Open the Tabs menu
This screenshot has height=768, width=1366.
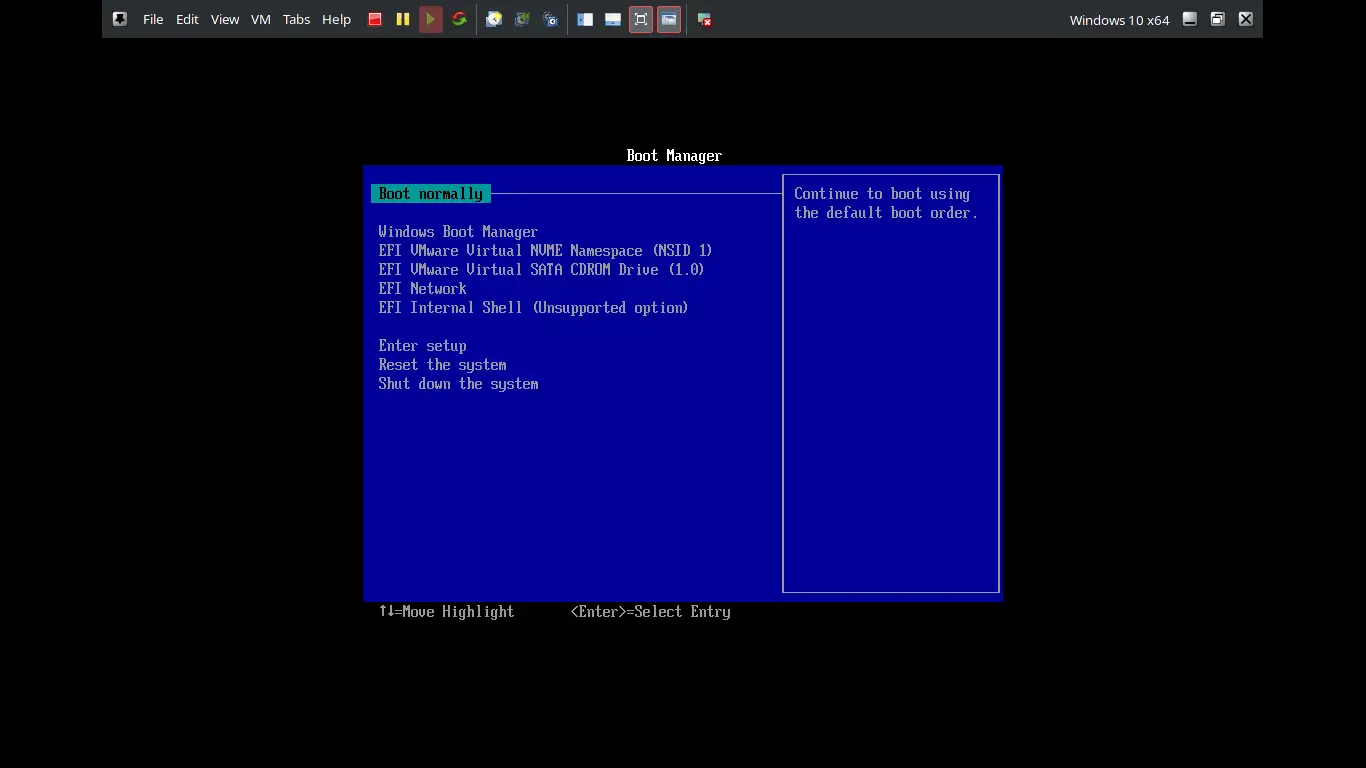point(296,19)
